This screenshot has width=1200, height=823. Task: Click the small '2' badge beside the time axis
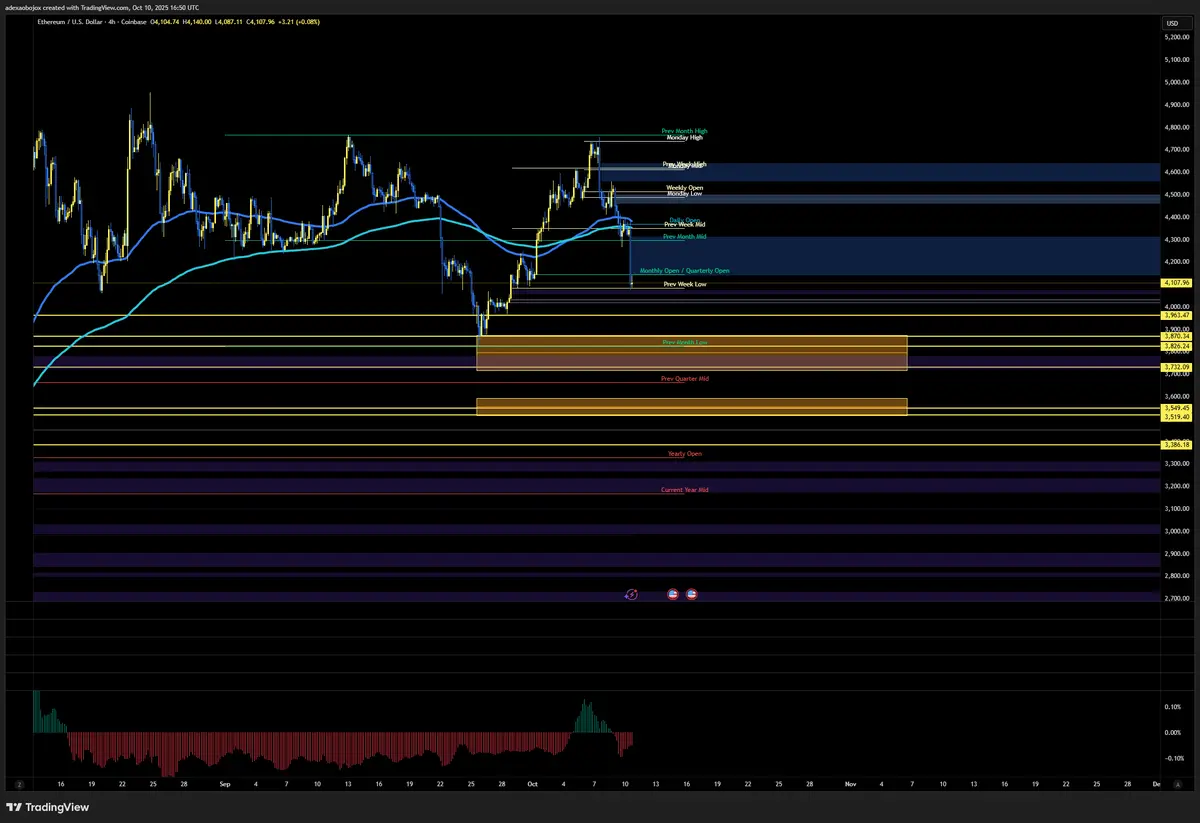click(x=17, y=785)
